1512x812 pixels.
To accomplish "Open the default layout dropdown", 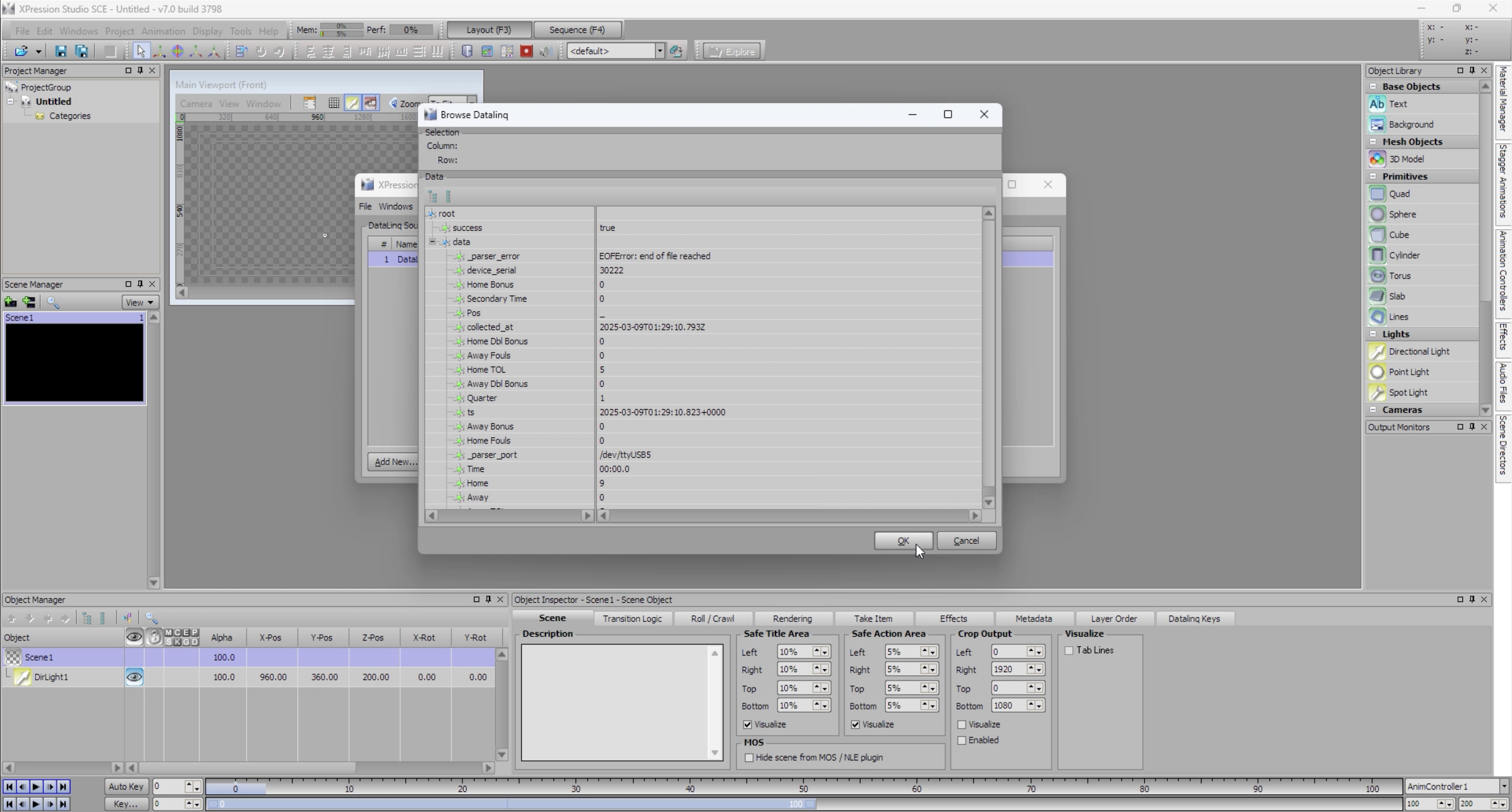I will [x=659, y=51].
